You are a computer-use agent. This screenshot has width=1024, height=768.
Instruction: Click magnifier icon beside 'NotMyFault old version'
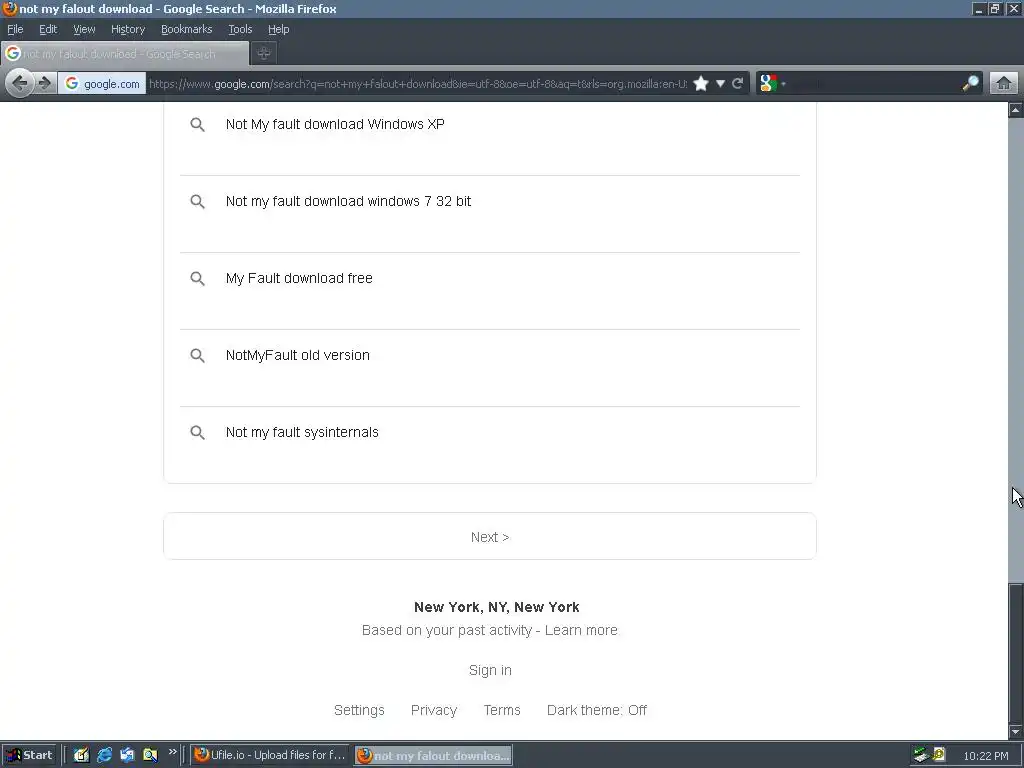tap(197, 356)
